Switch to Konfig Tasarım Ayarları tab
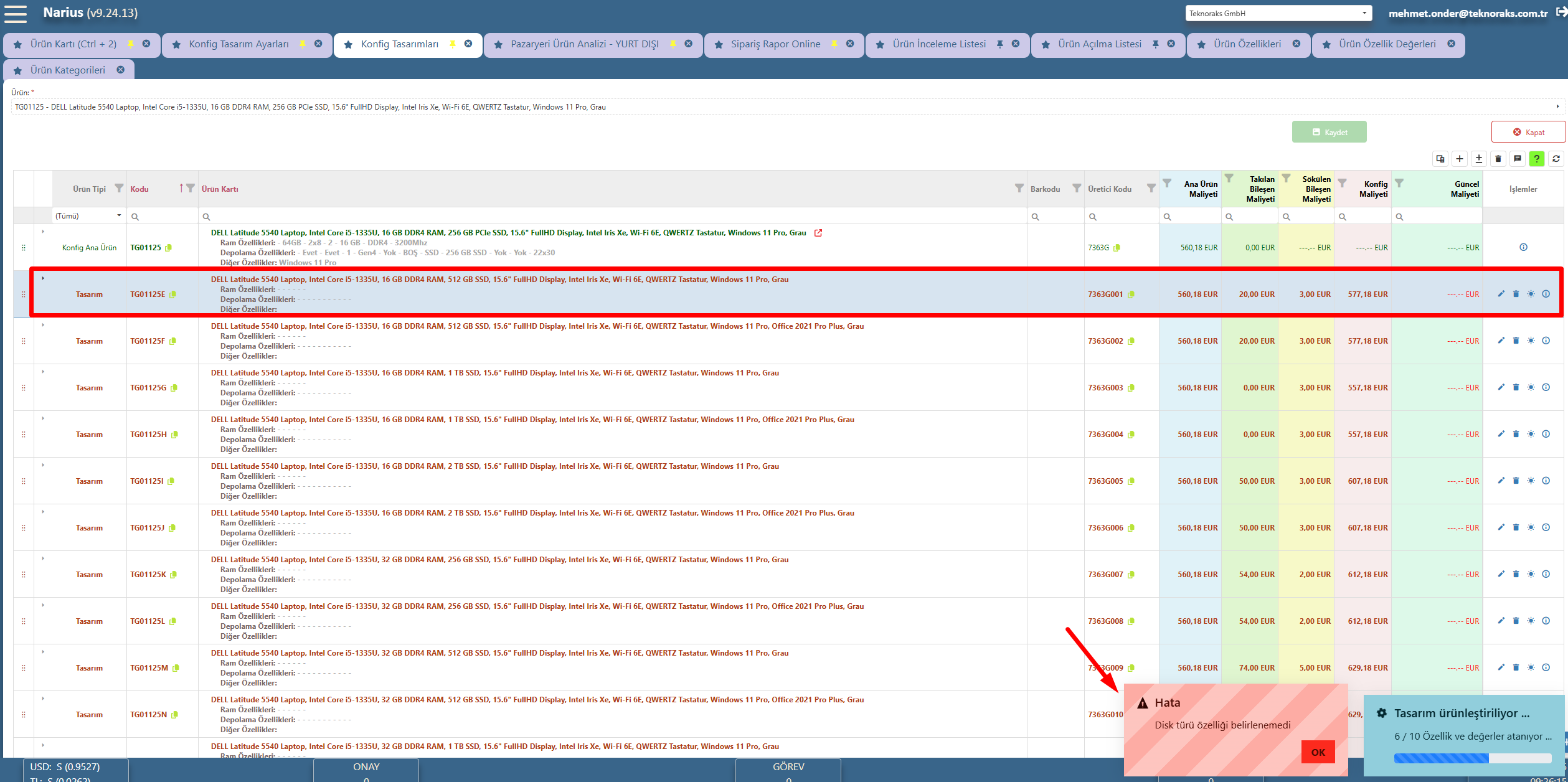The width and height of the screenshot is (1568, 782). click(239, 44)
